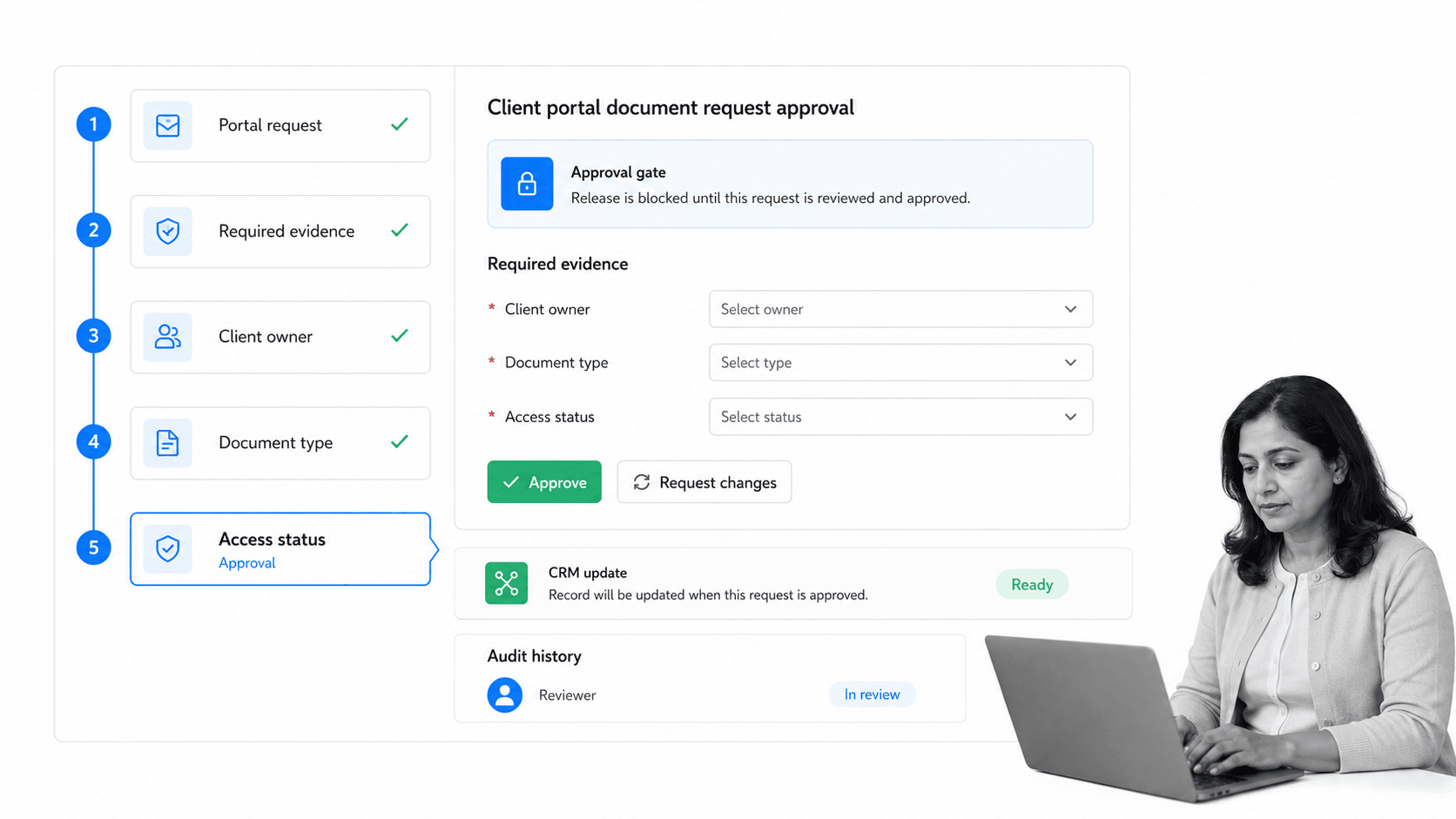Click the Document type field label
1456x819 pixels.
(x=556, y=362)
